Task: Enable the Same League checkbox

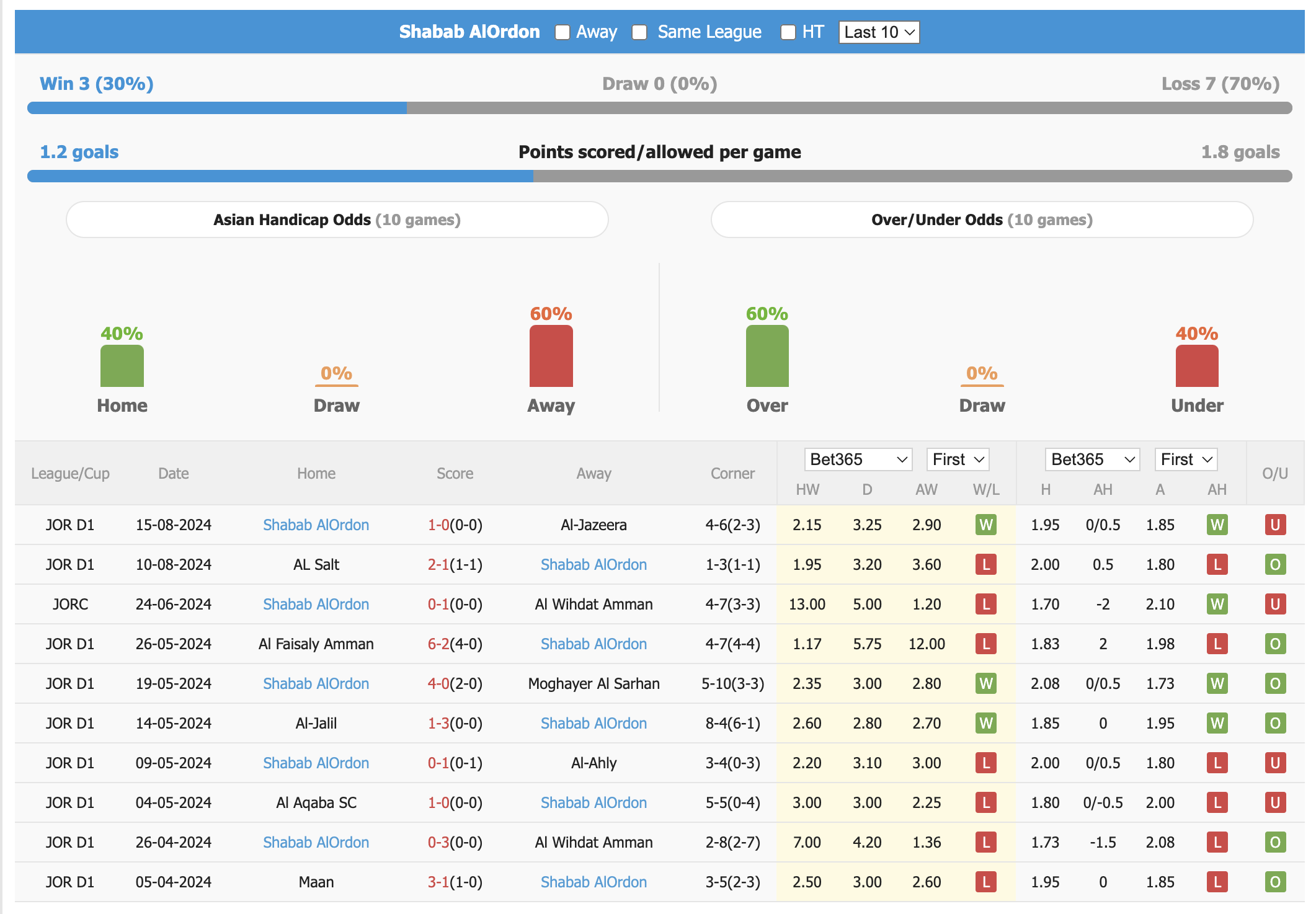Action: (639, 32)
